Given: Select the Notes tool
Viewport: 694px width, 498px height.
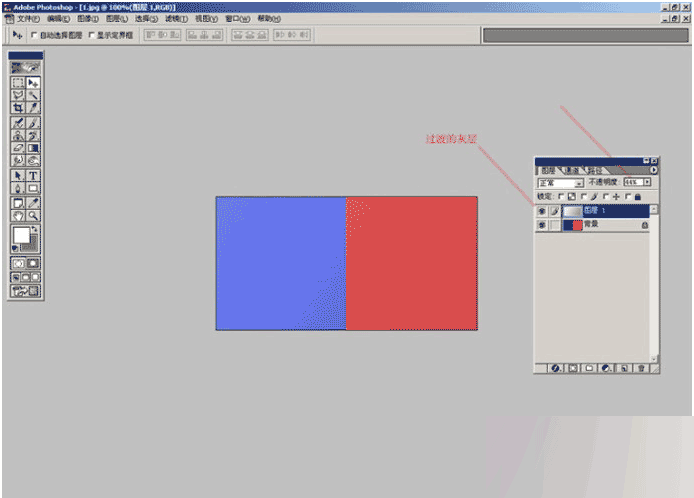Looking at the screenshot, I should click(x=18, y=203).
